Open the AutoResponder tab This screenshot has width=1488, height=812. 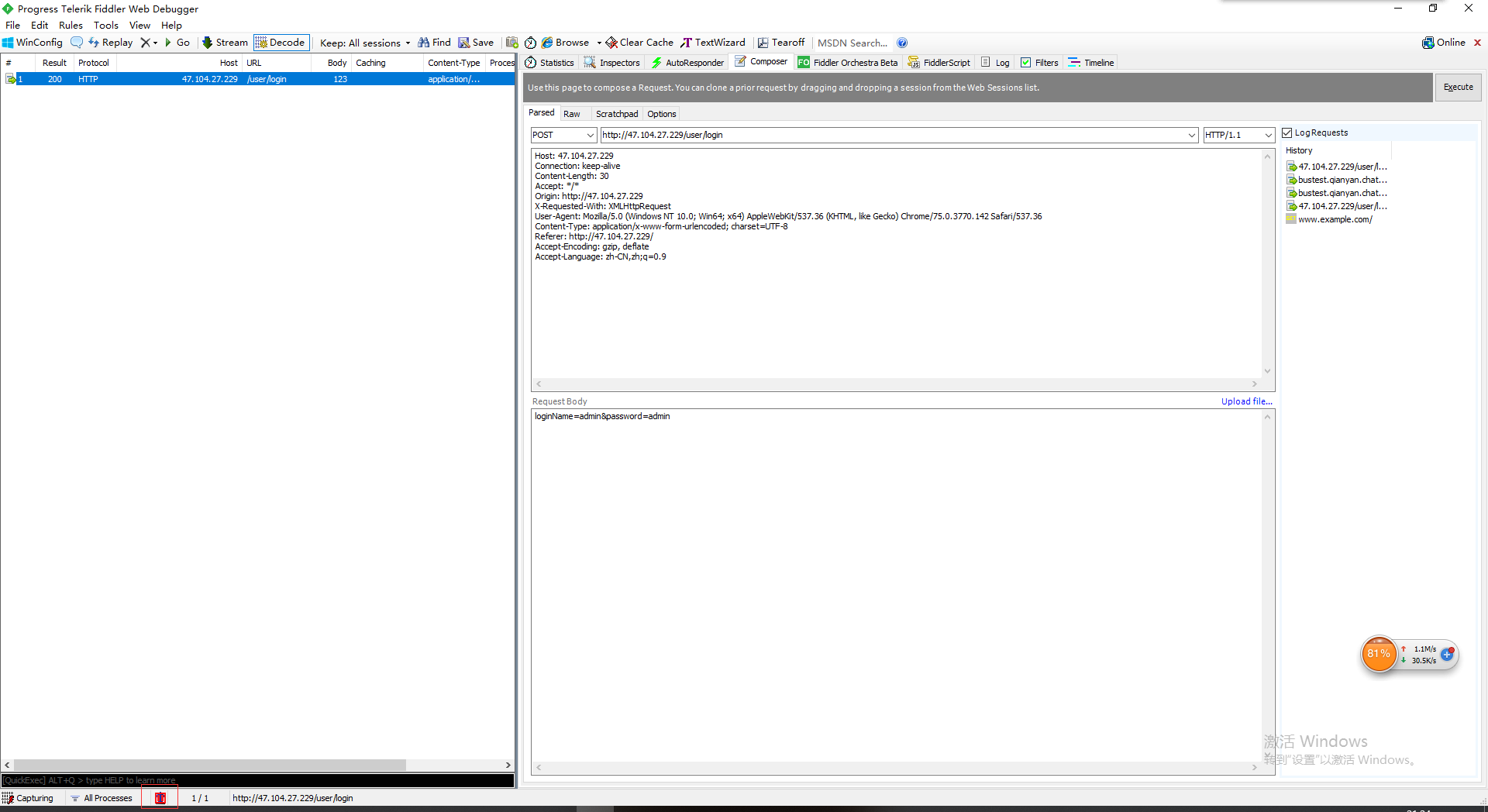coord(687,63)
